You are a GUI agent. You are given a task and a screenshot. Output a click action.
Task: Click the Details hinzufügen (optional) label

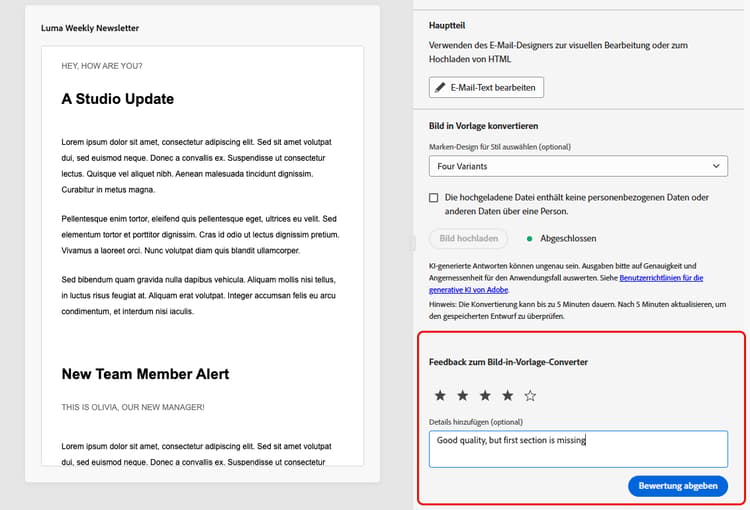476,422
